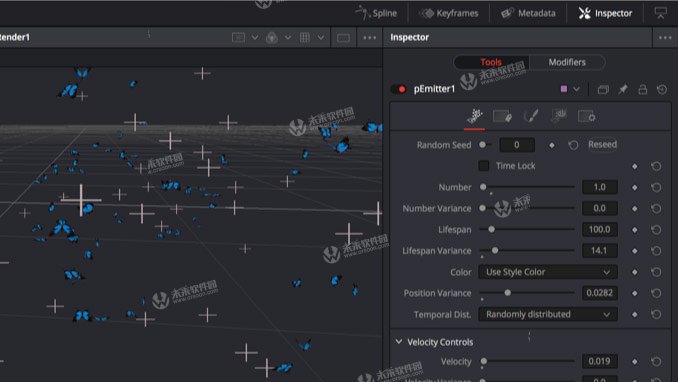The width and height of the screenshot is (678, 382).
Task: Add keyframe for Color parameter
Action: point(635,272)
